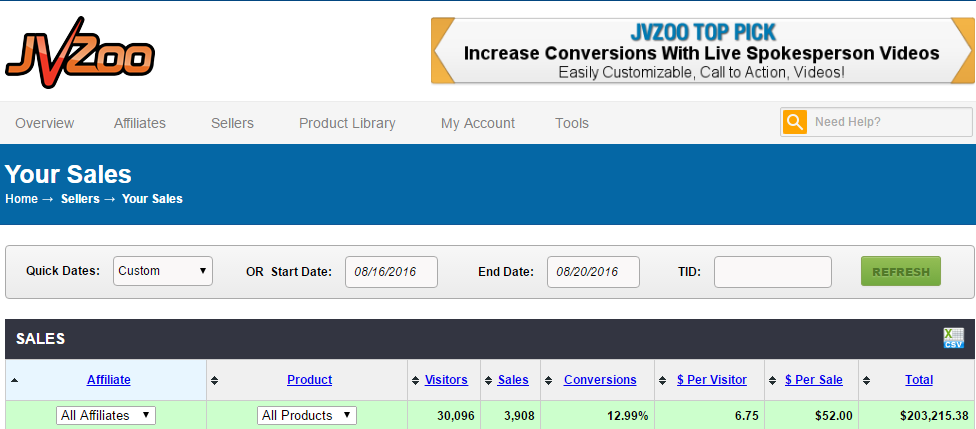Open the All Affiliates dropdown

[x=106, y=415]
